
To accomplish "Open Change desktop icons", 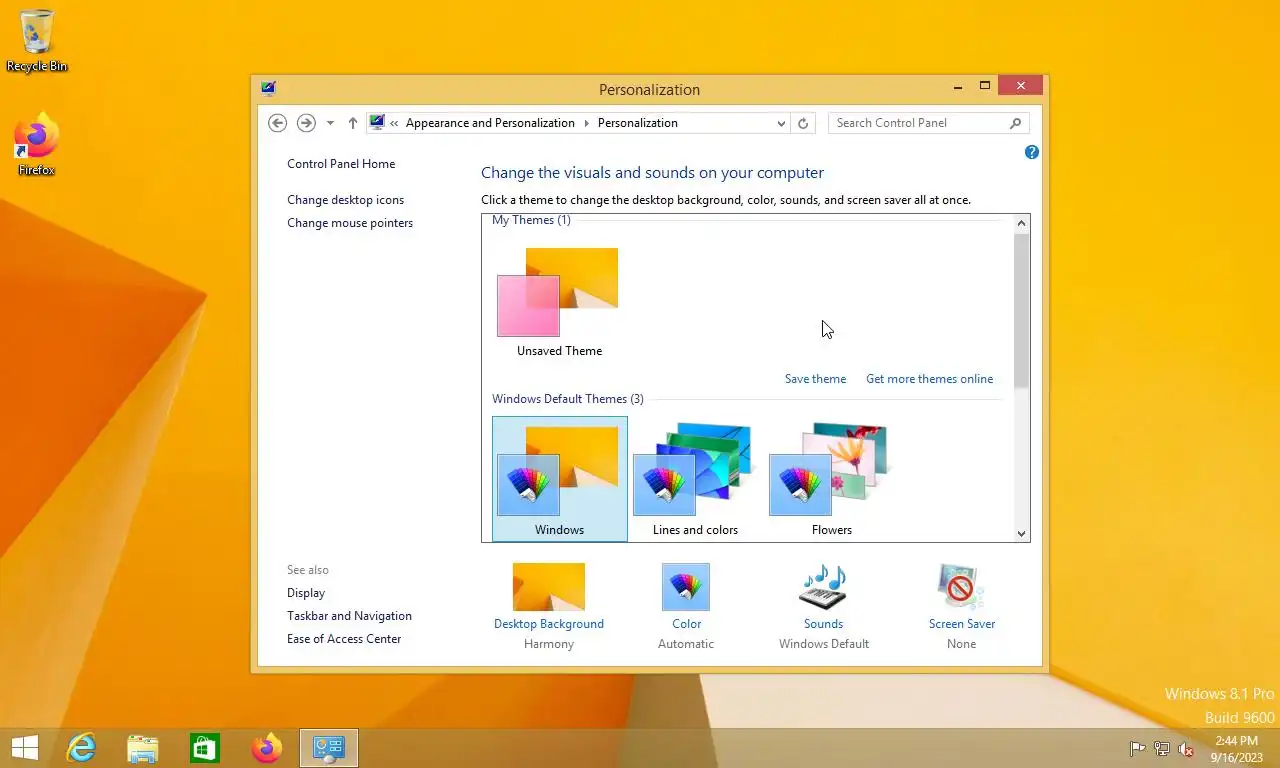I will tap(346, 200).
